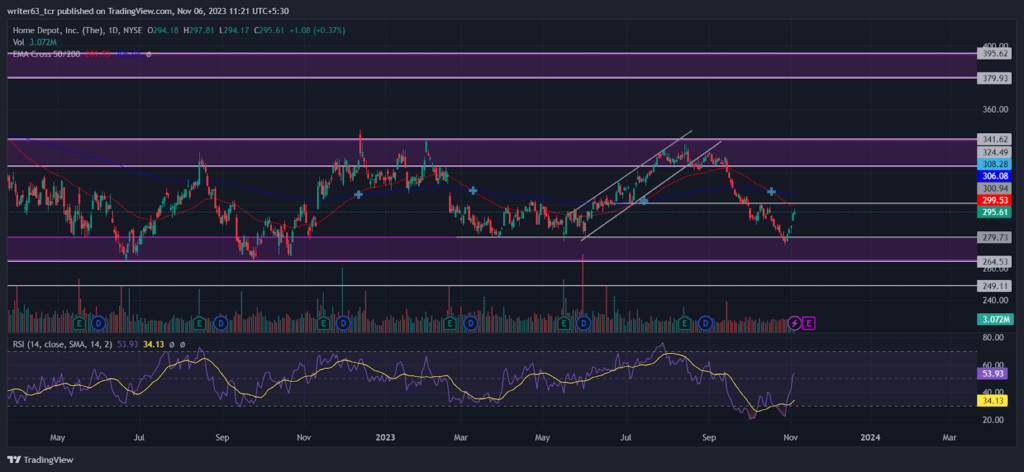Select the October 2023 EMA cross plus marker
This screenshot has height=472, width=1024.
tap(771, 191)
